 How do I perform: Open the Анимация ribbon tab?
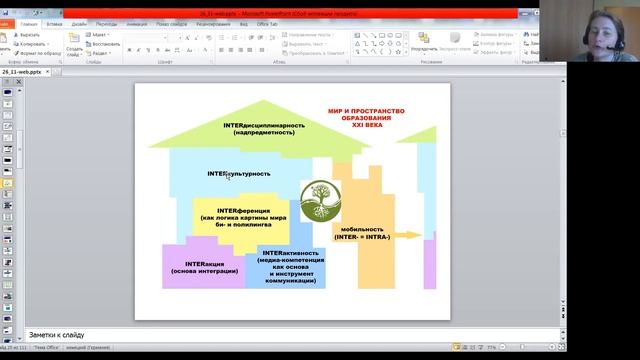137,24
